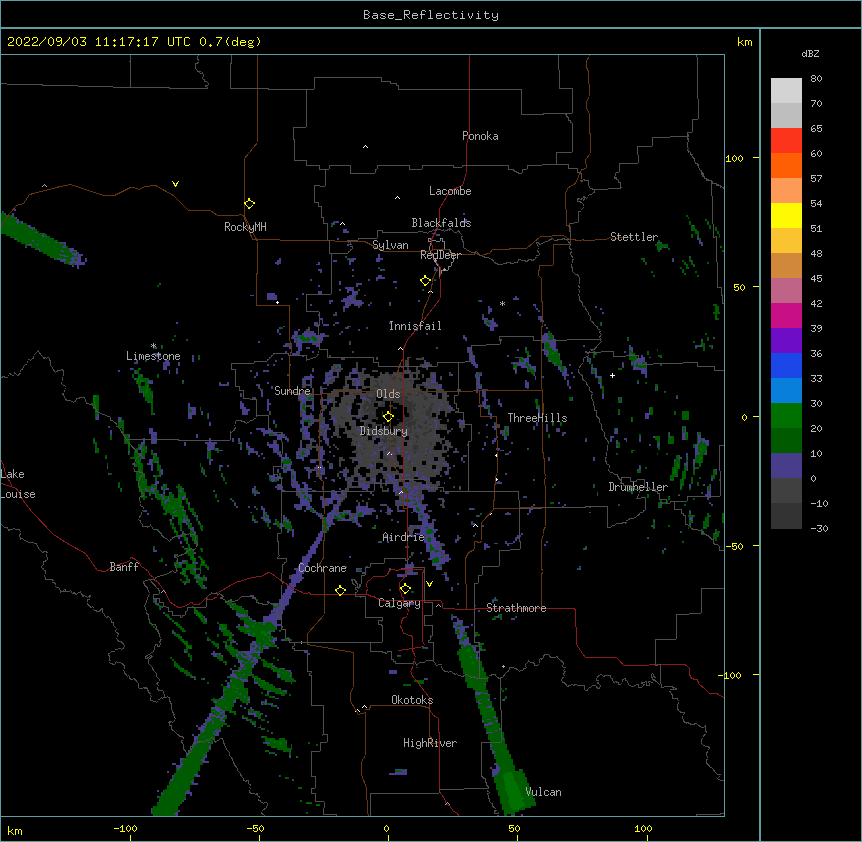Viewport: 862px width, 842px height.
Task: Click the Didsbury label
Action: tap(384, 431)
